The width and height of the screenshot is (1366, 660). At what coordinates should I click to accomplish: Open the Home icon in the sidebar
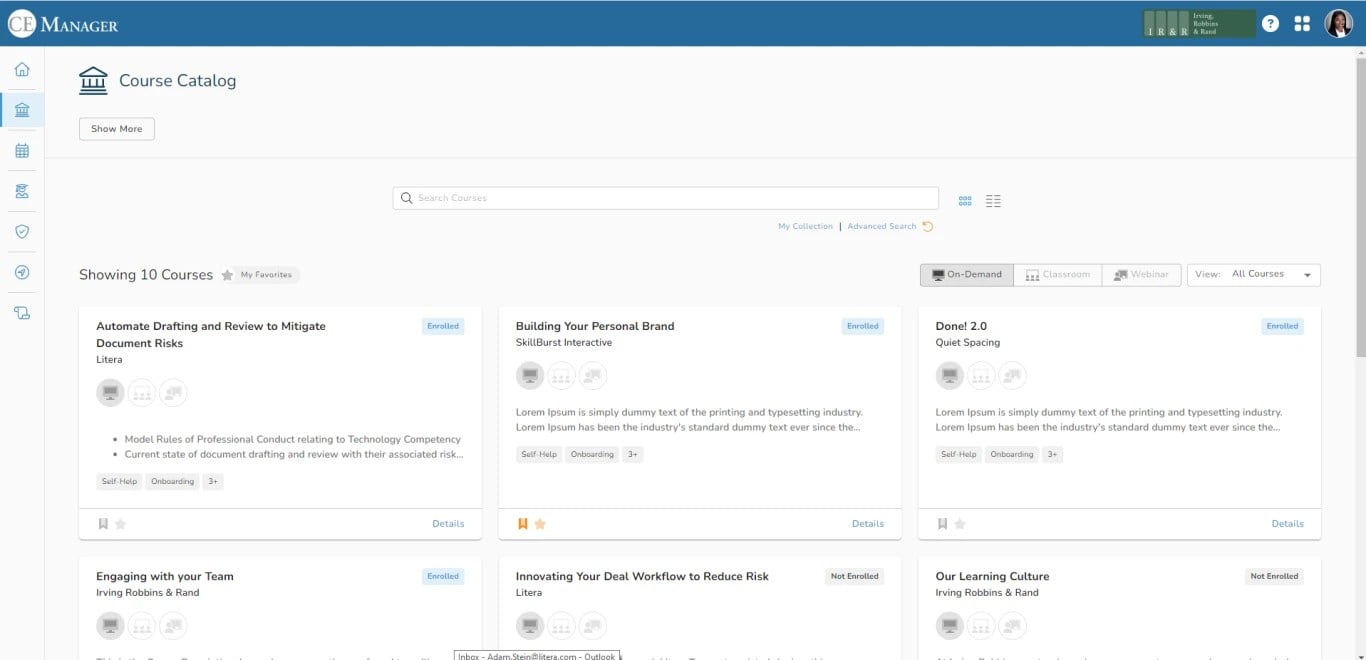click(x=22, y=69)
